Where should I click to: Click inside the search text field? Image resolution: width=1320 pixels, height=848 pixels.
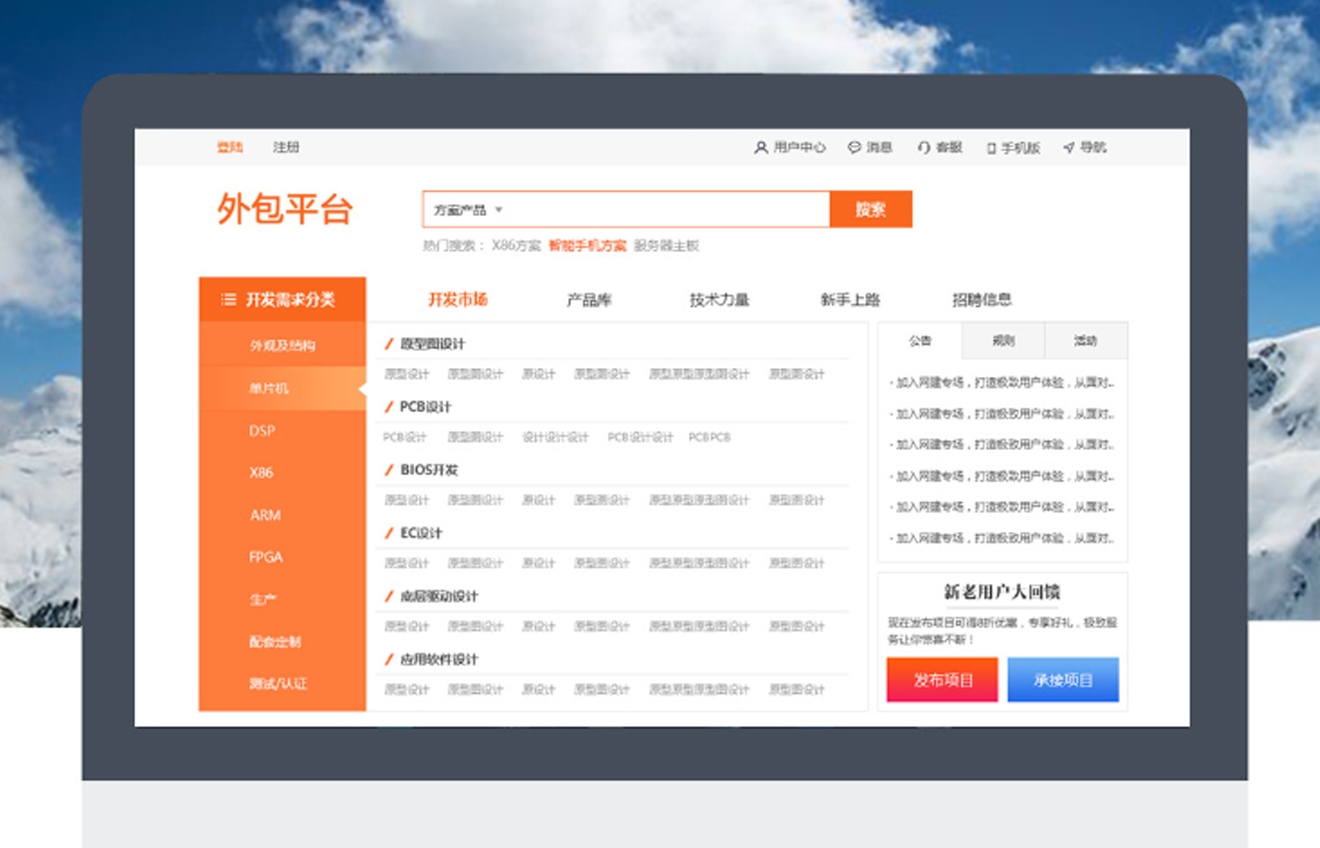tap(665, 210)
